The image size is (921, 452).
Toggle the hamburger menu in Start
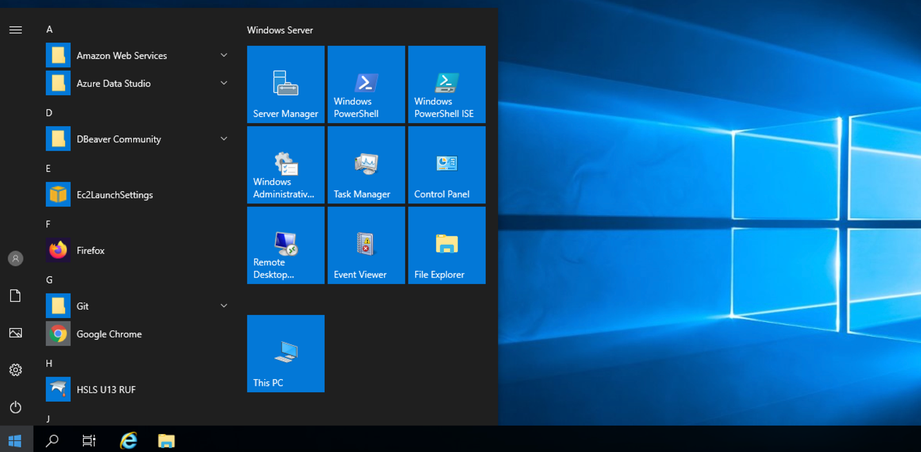click(15, 30)
